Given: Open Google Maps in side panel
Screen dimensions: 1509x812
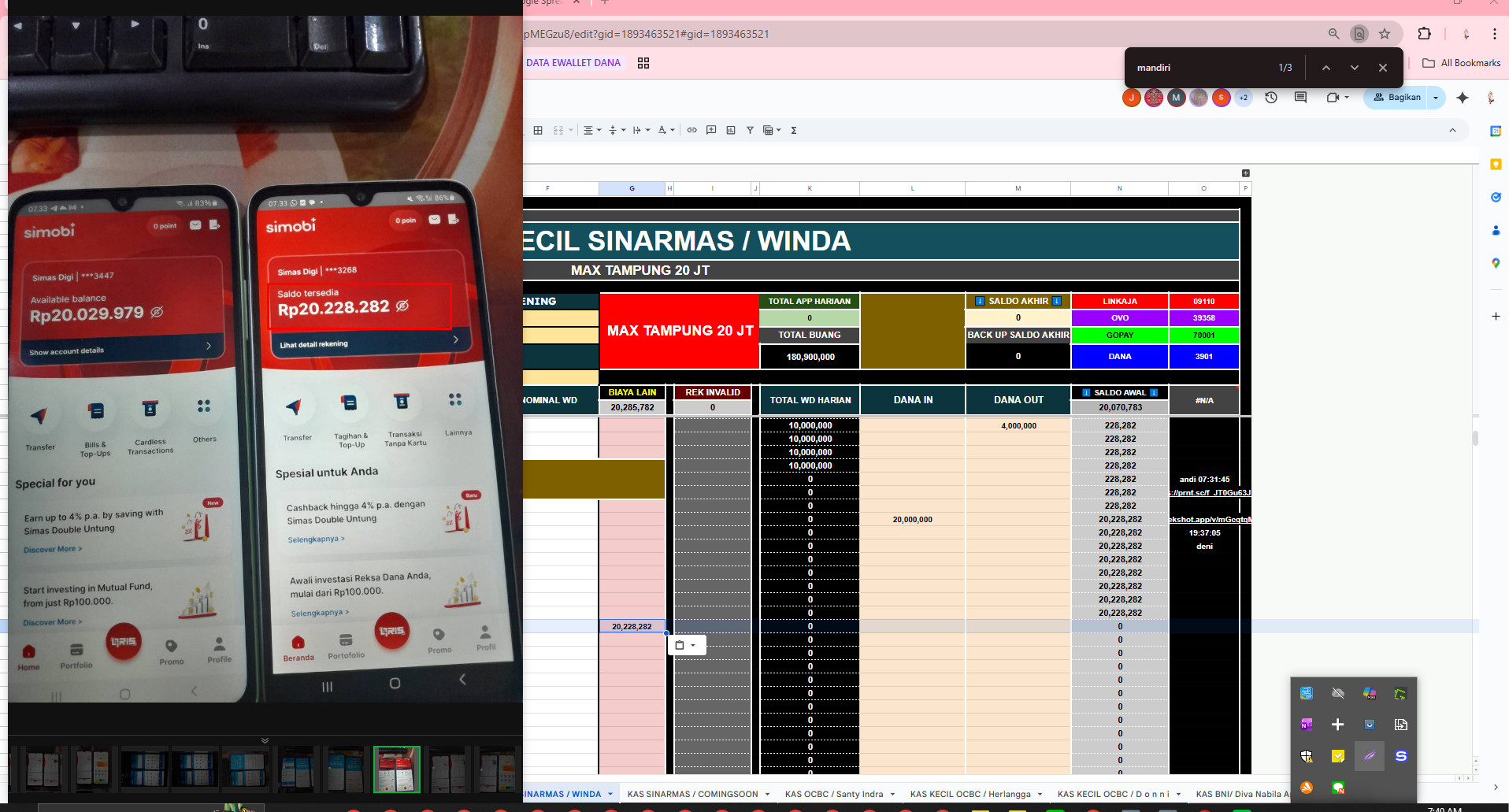Looking at the screenshot, I should (1496, 263).
